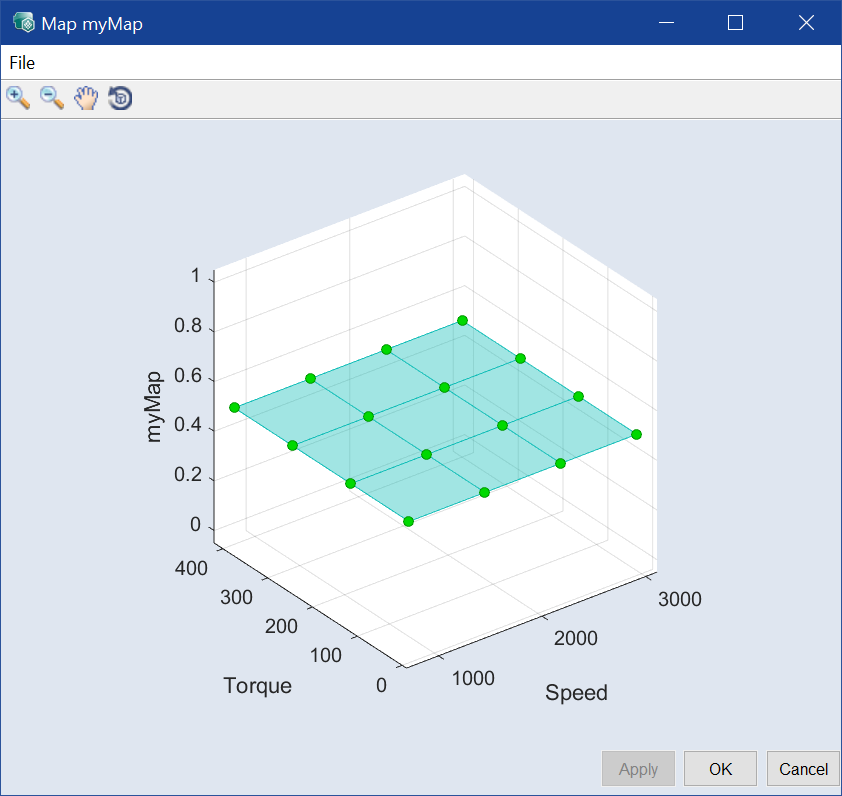This screenshot has width=842, height=796.
Task: Click the 3000 tick on Speed axis
Action: (x=680, y=599)
